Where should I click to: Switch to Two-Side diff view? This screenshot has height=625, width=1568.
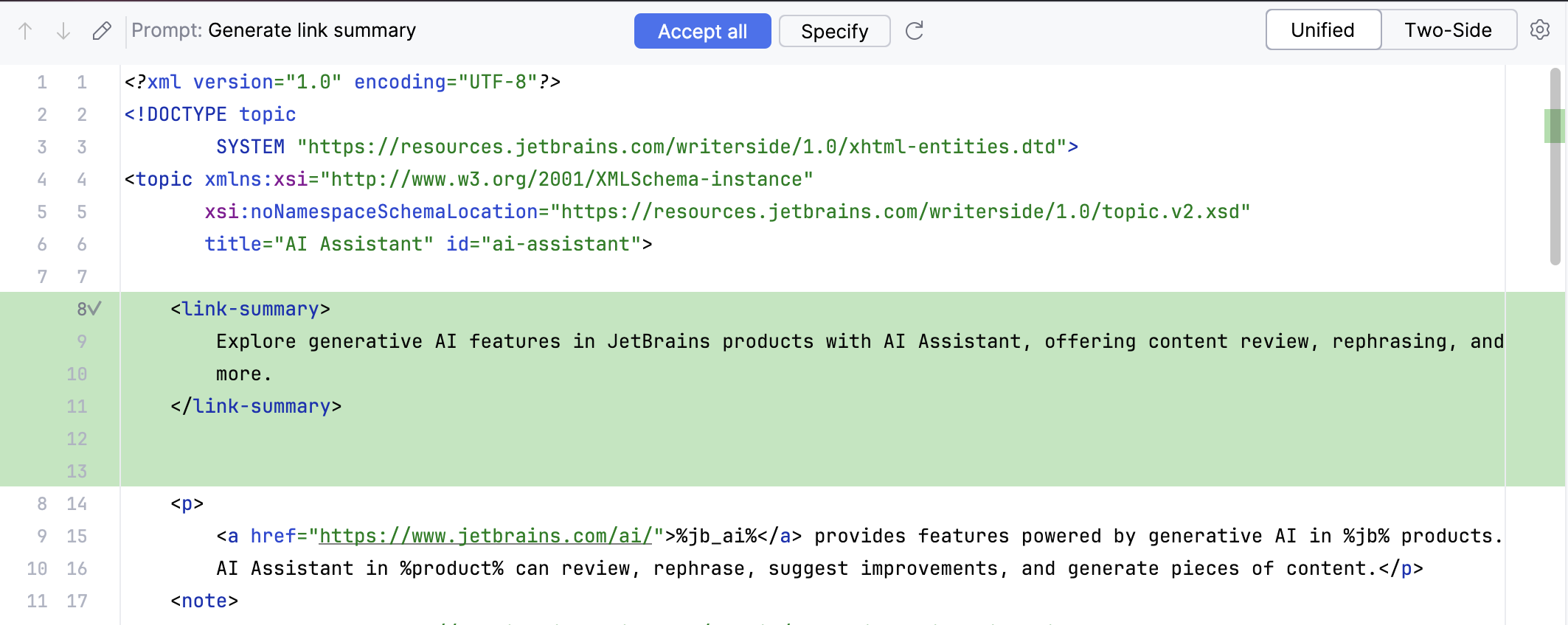point(1448,30)
